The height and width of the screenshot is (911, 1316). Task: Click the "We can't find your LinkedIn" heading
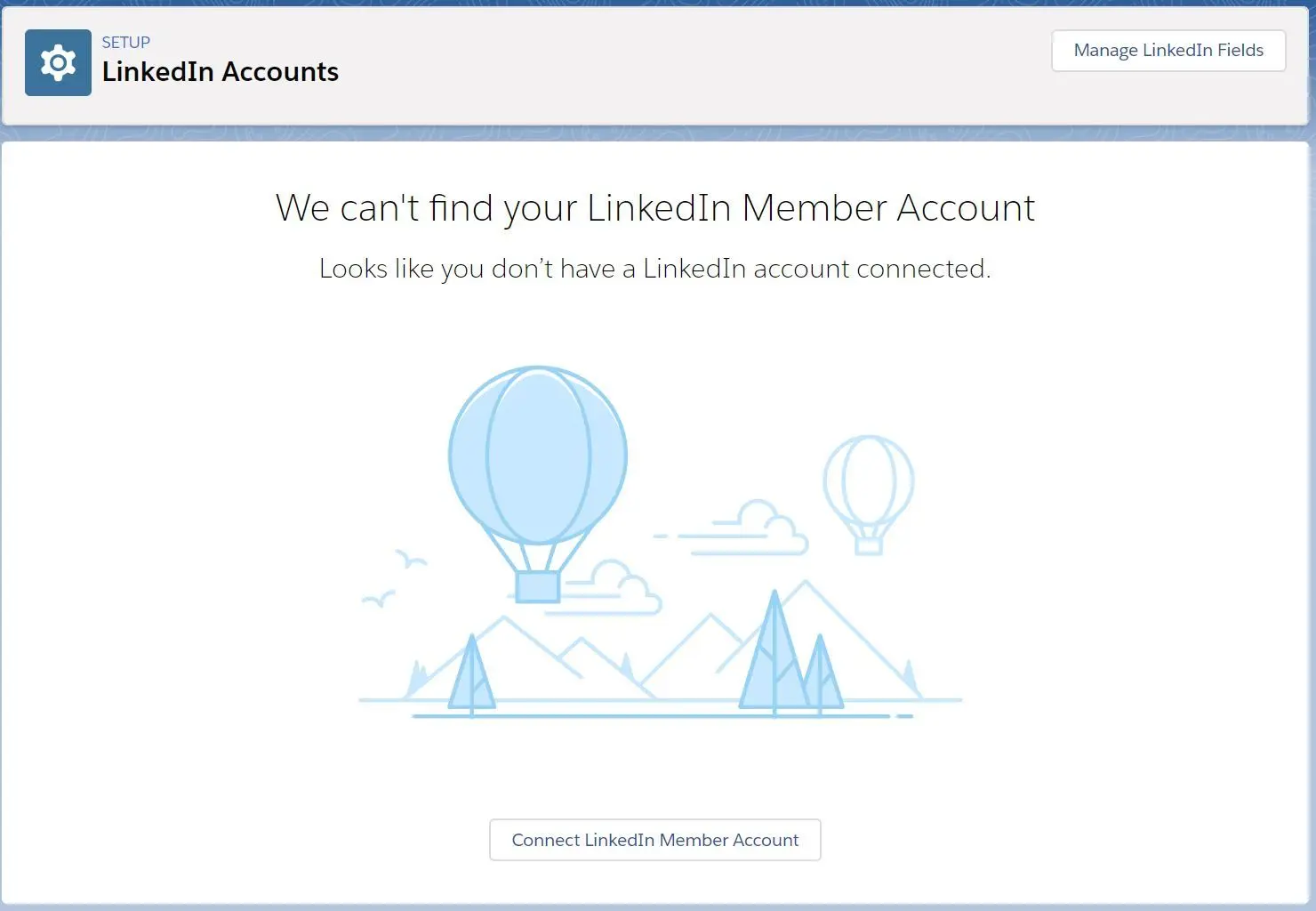pyautogui.click(x=655, y=208)
